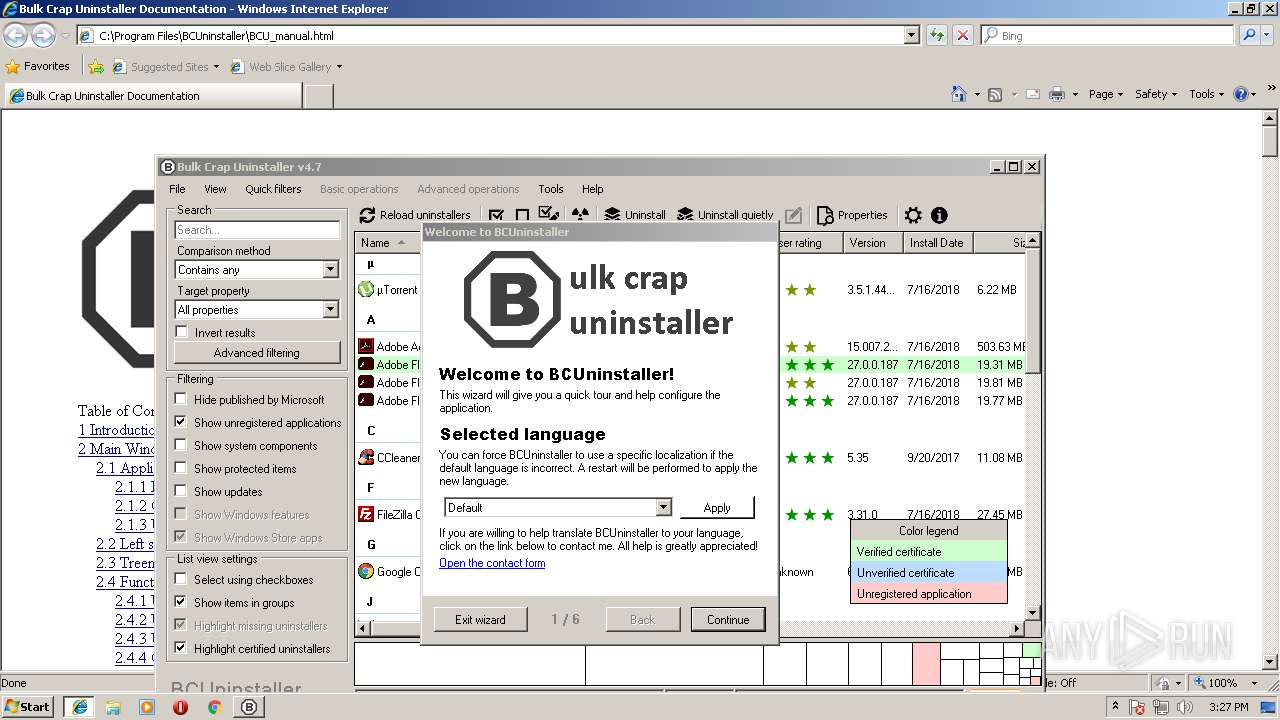Click Apply next to language selection
Screen dimensions: 1280x720
pyautogui.click(x=717, y=508)
